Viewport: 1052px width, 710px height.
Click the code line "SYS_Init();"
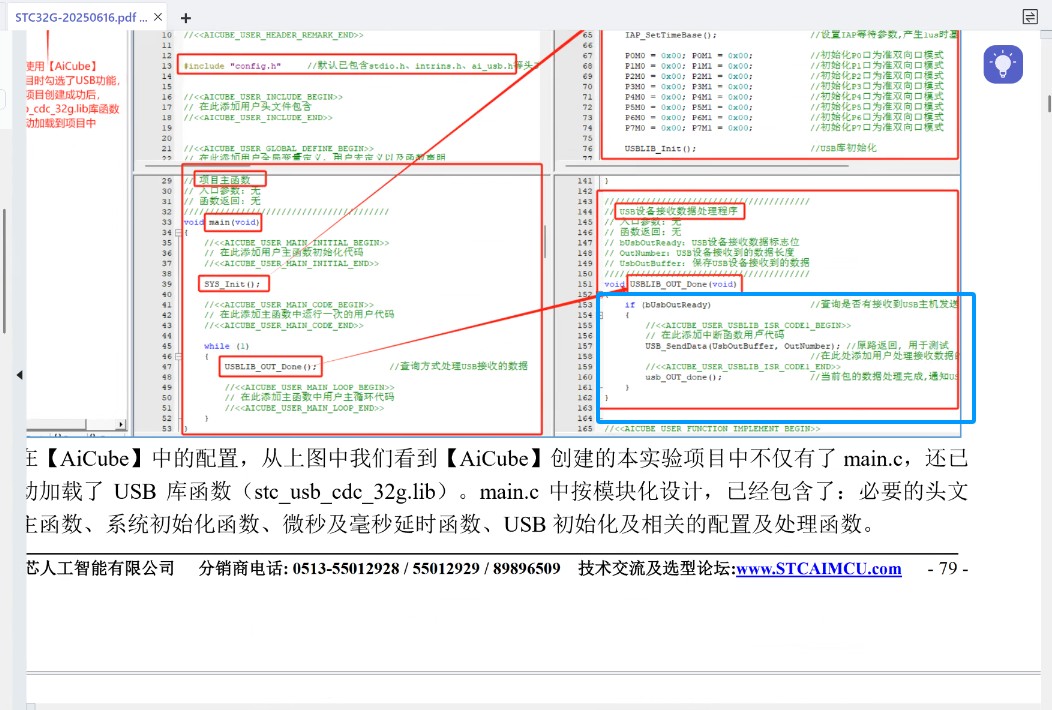(x=232, y=284)
